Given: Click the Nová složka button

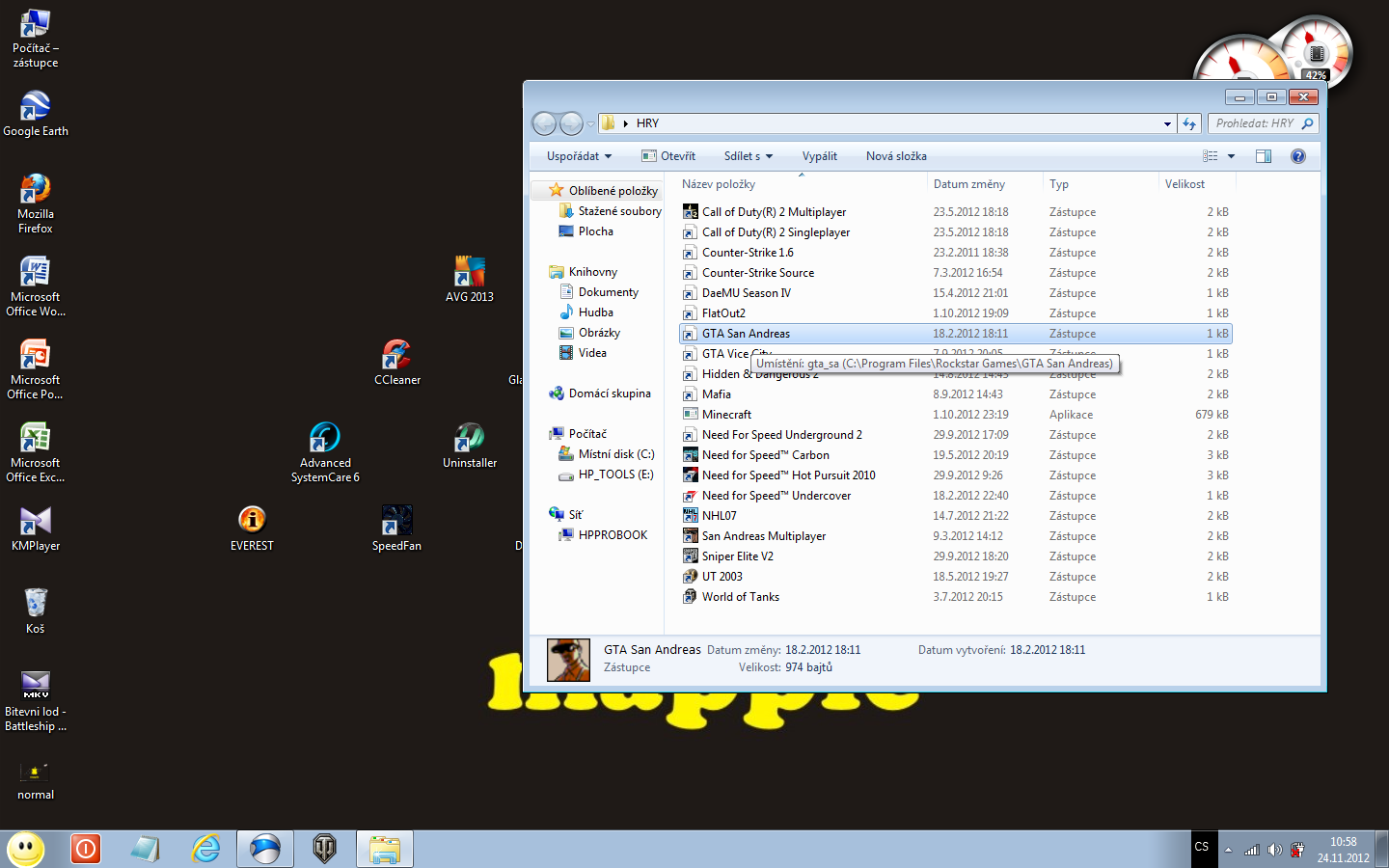Looking at the screenshot, I should [896, 156].
